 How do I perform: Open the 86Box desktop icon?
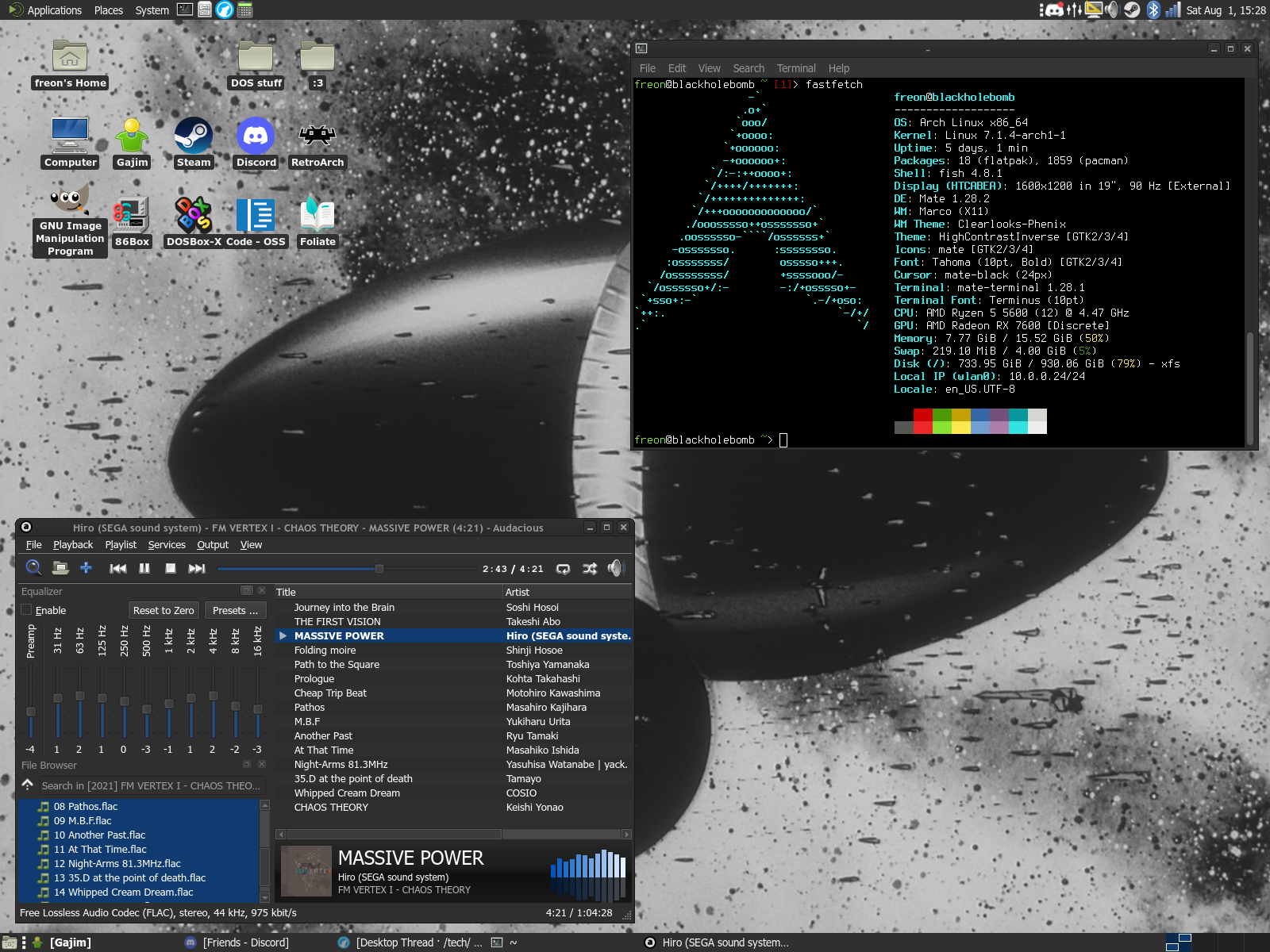(x=132, y=222)
